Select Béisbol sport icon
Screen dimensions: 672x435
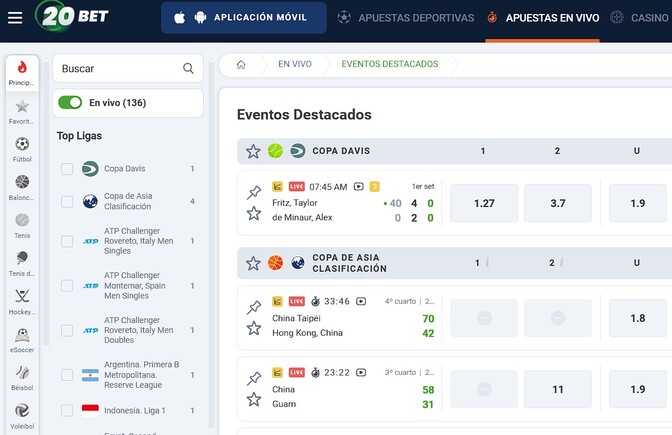point(22,378)
